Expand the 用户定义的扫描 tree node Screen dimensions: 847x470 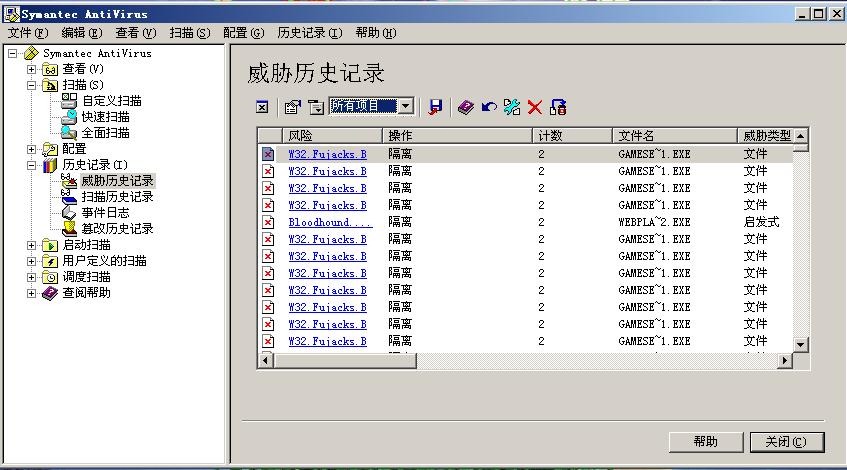31,261
